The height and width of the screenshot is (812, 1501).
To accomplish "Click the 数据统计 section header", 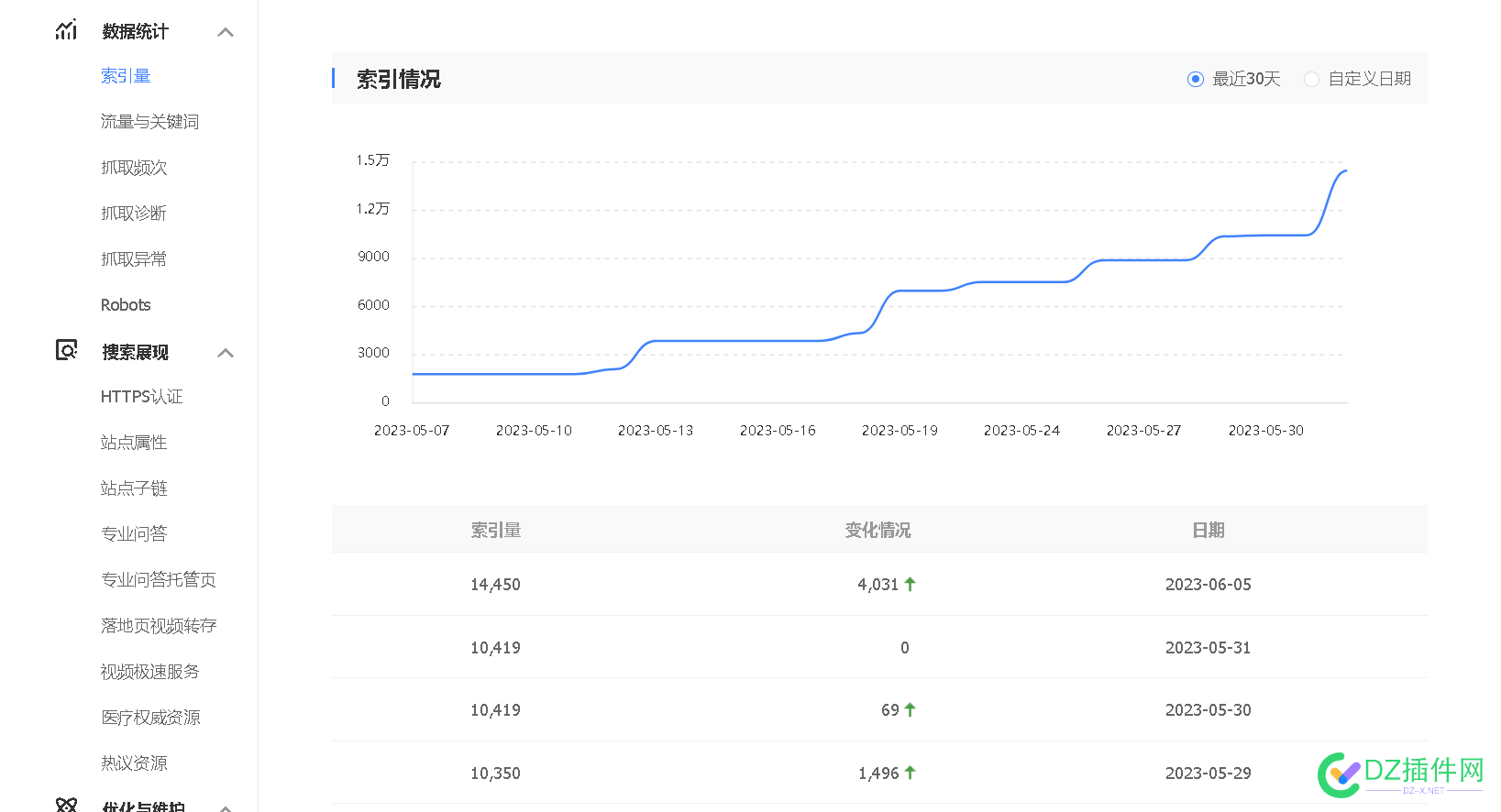I will [x=136, y=32].
